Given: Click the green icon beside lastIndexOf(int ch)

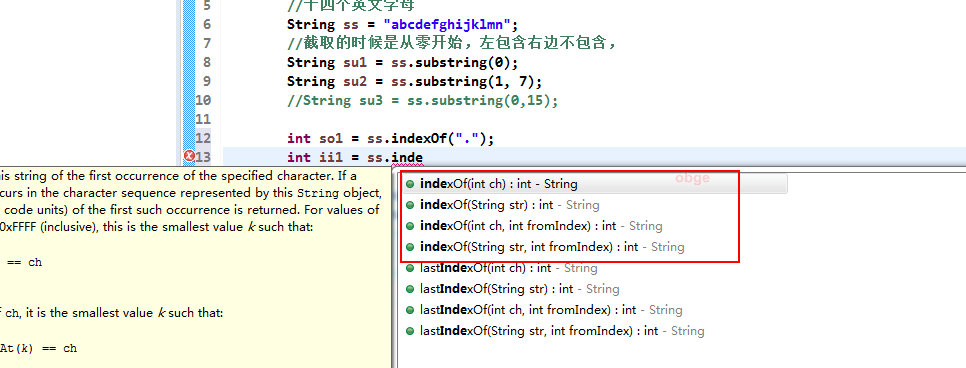Looking at the screenshot, I should (x=410, y=268).
